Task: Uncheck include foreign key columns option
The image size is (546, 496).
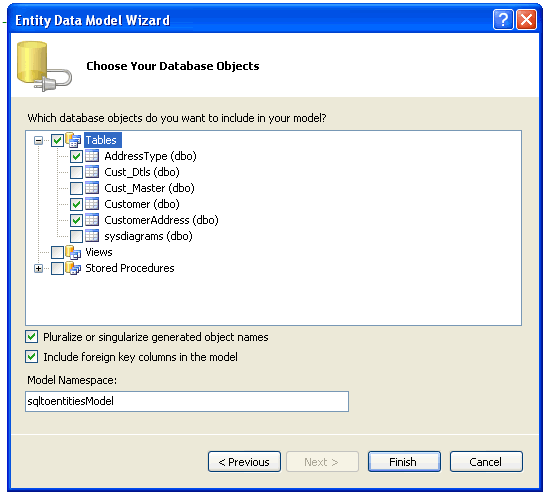Action: click(31, 357)
